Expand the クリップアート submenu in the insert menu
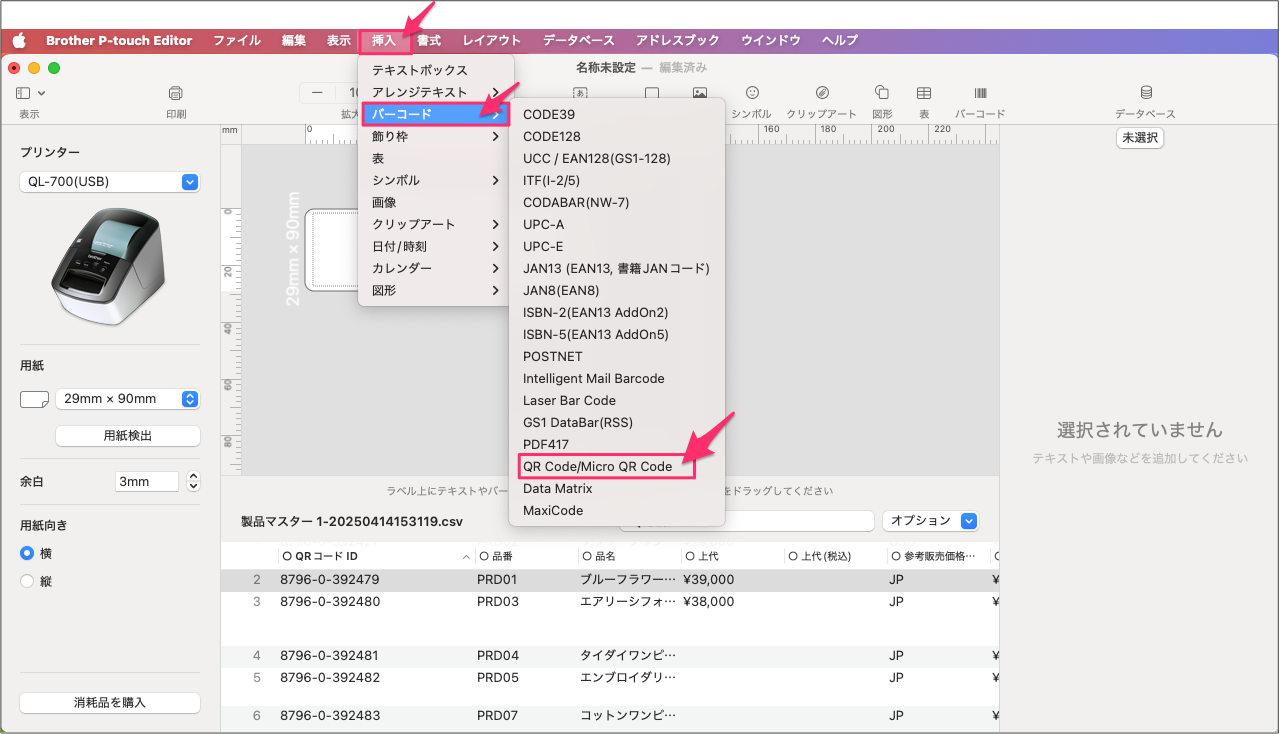The image size is (1279, 734). coord(435,224)
